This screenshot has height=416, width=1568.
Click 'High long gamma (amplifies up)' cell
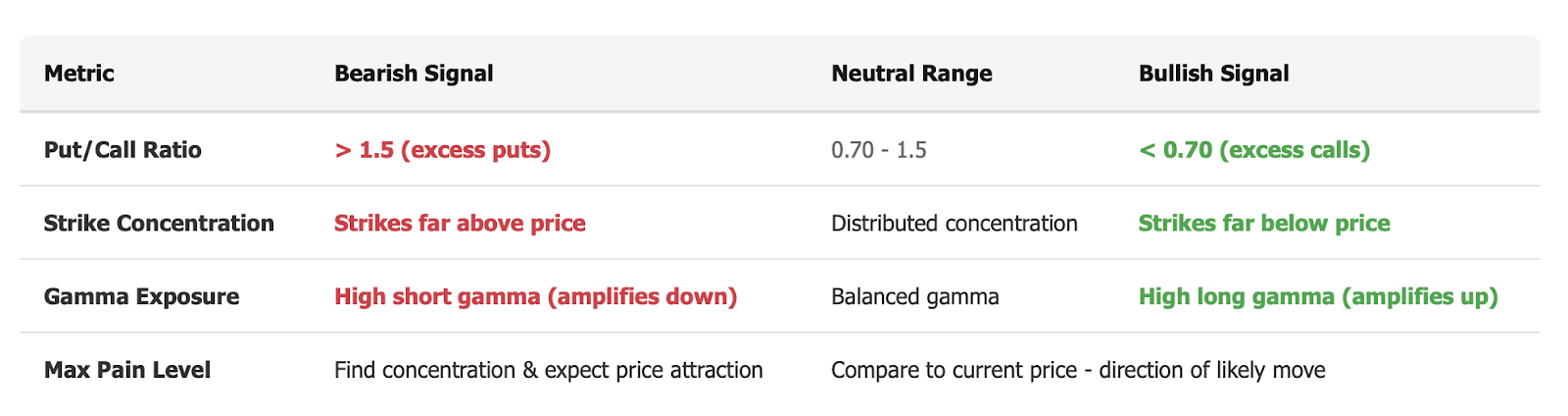point(1318,297)
